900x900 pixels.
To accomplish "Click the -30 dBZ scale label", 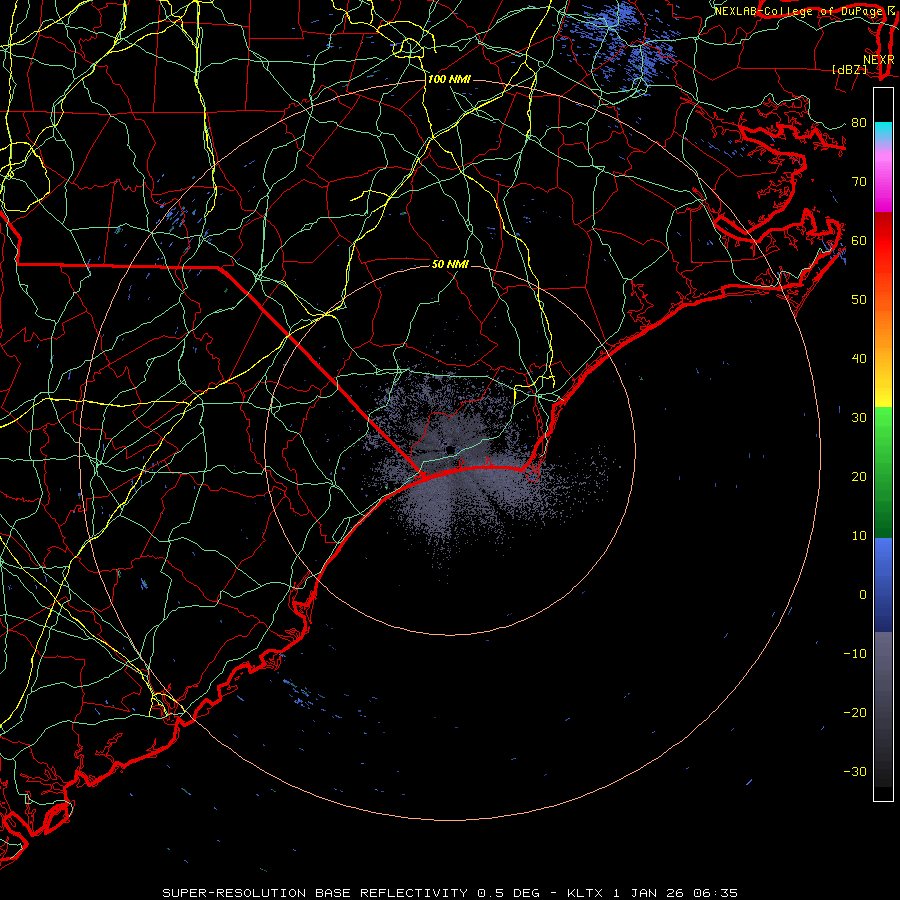I will (x=855, y=771).
